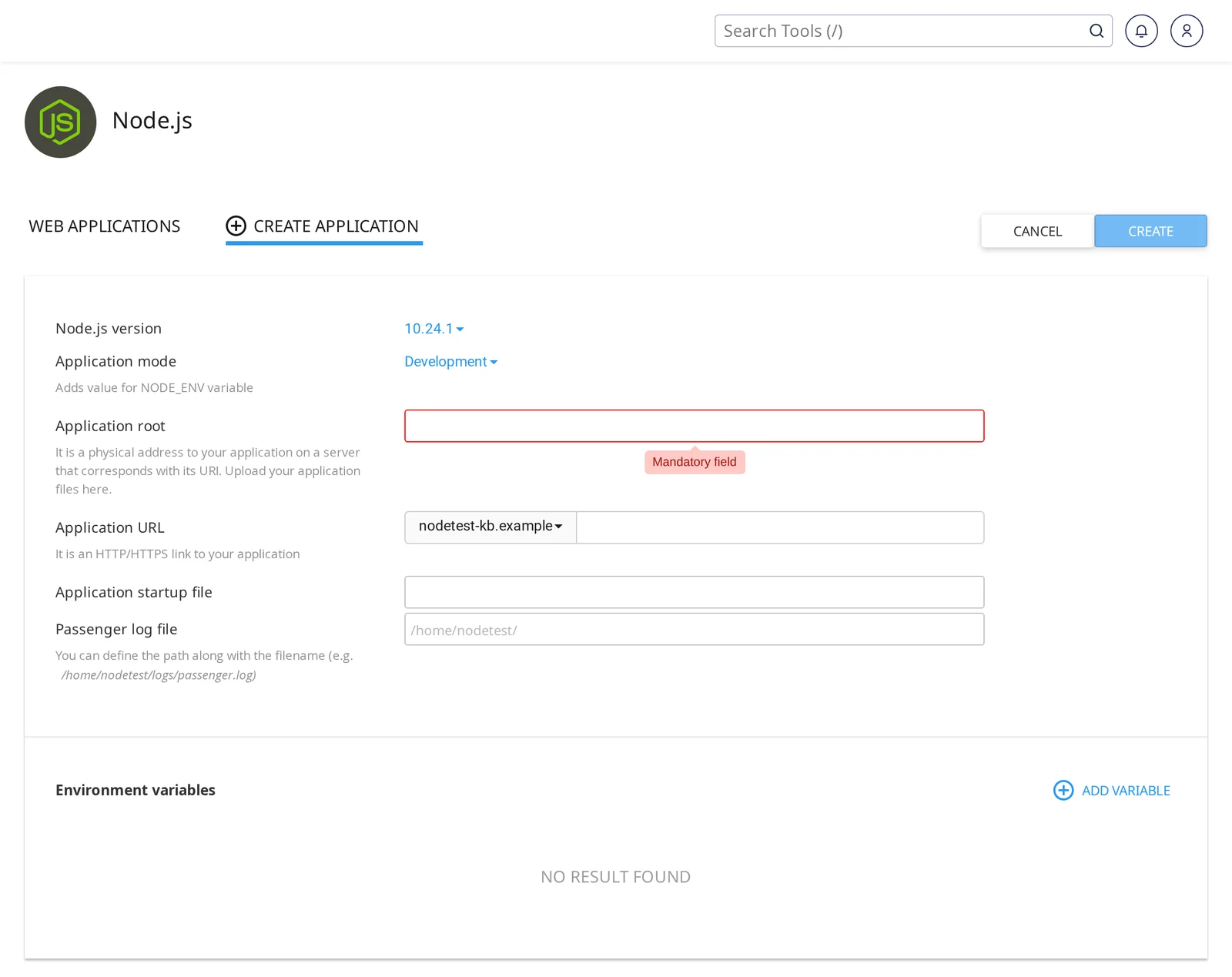Image resolution: width=1232 pixels, height=977 pixels.
Task: Click the Application startup file field
Action: (695, 592)
